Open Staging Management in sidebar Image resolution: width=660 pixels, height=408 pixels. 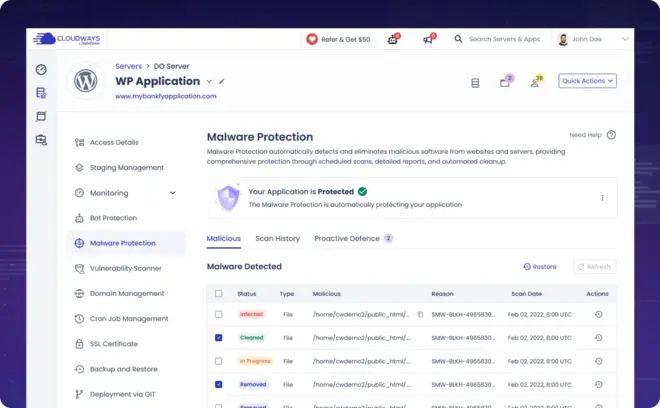127,168
